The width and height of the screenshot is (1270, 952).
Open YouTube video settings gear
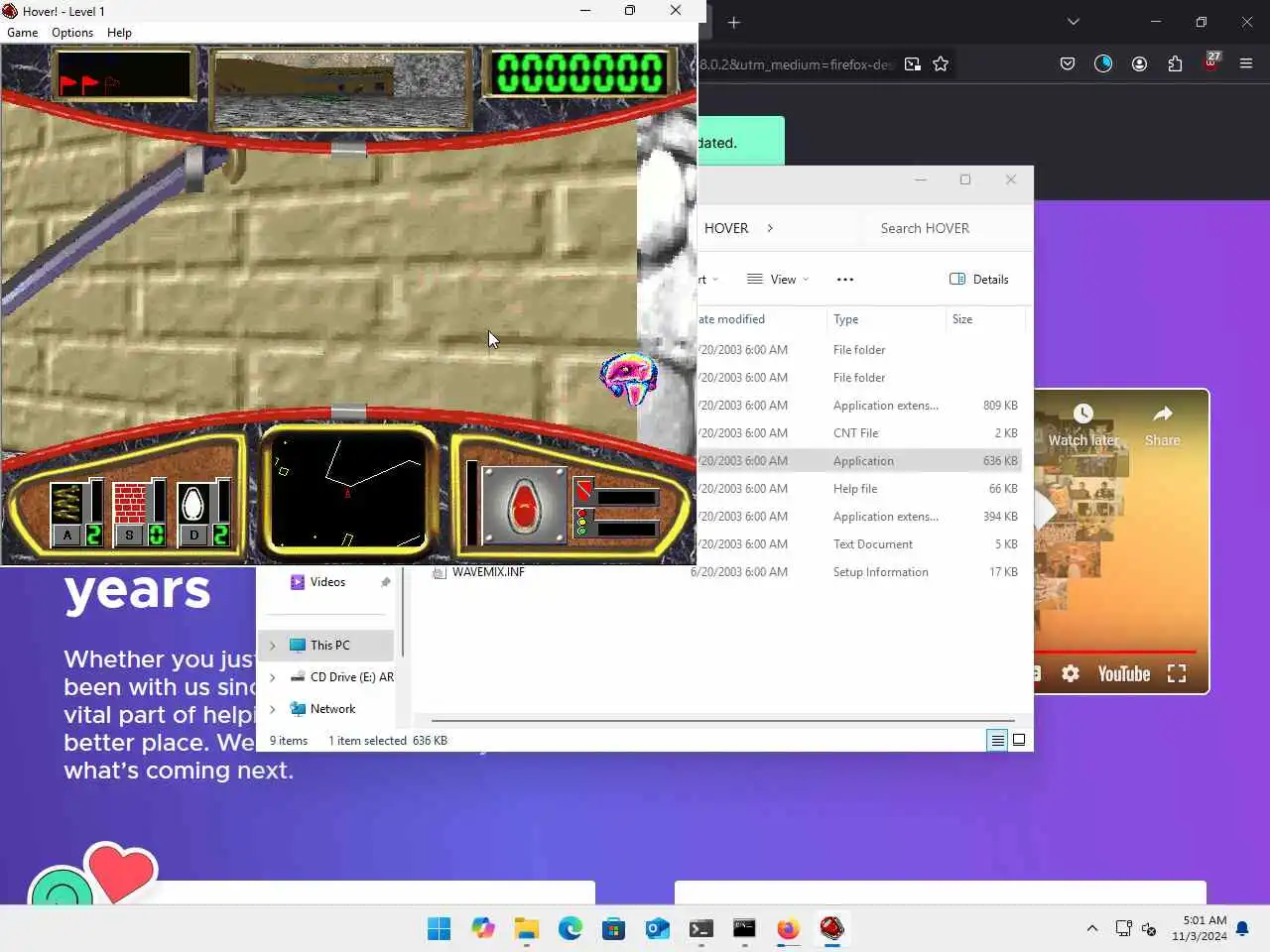(x=1071, y=673)
